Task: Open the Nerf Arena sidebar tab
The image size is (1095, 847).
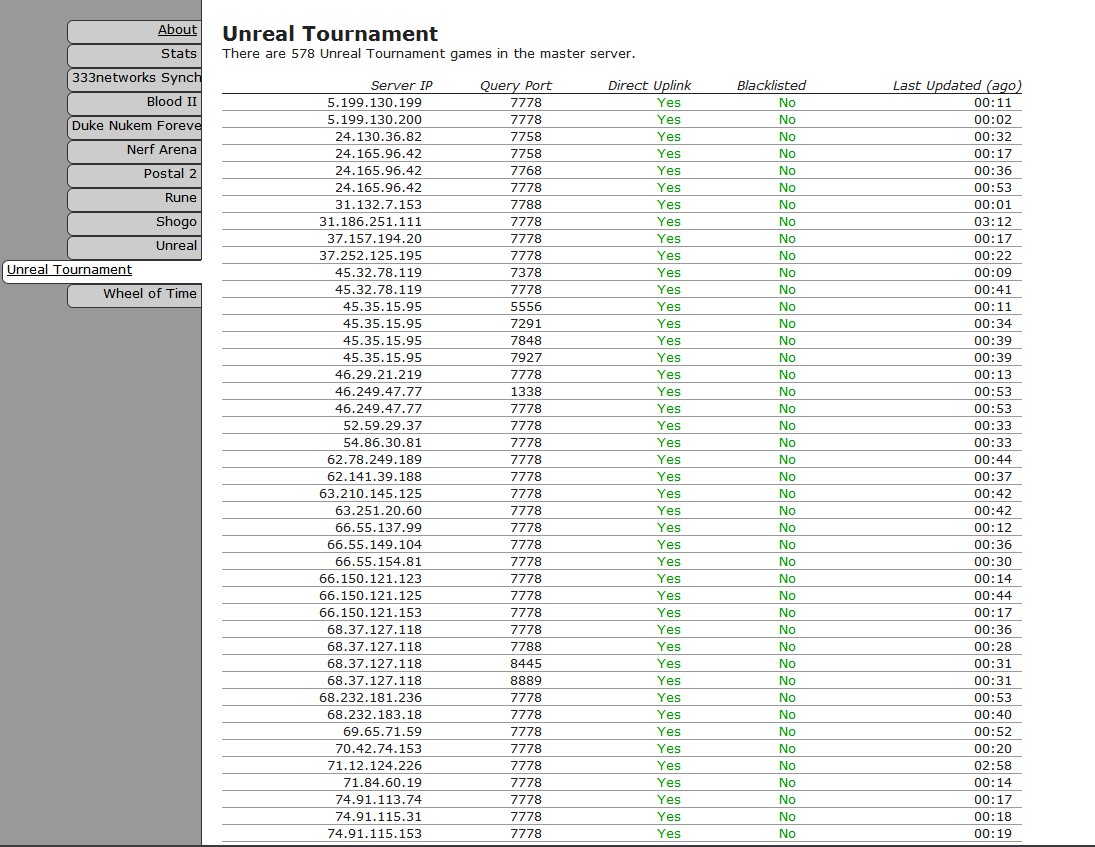Action: (135, 150)
